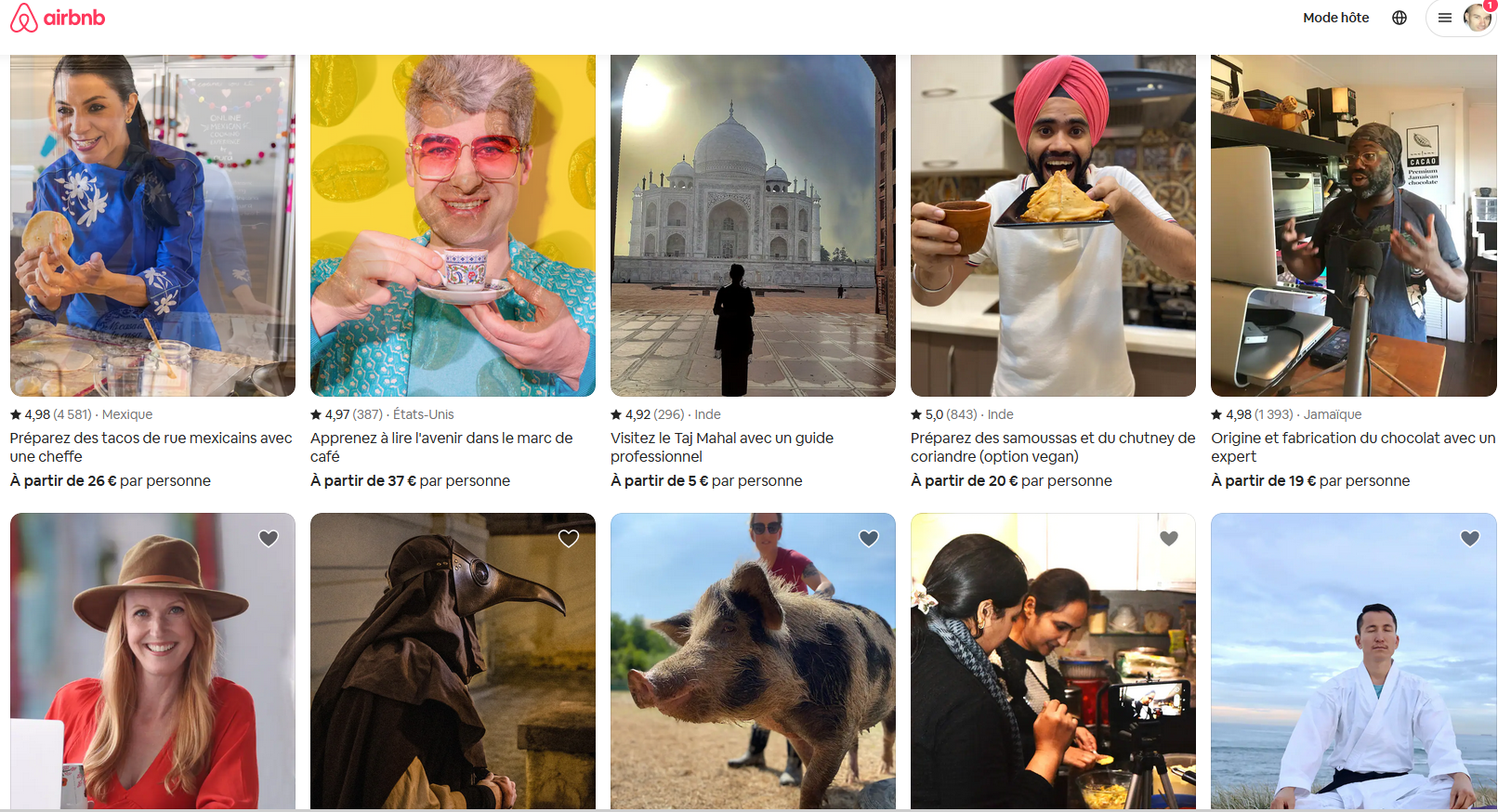The height and width of the screenshot is (812, 1498).
Task: Click heart on the karate meditation photo
Action: pyautogui.click(x=1470, y=538)
